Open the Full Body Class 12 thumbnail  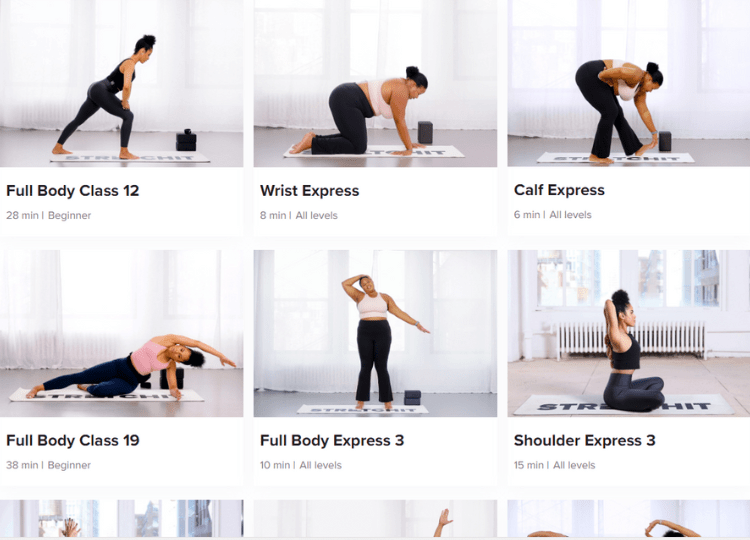pos(121,83)
